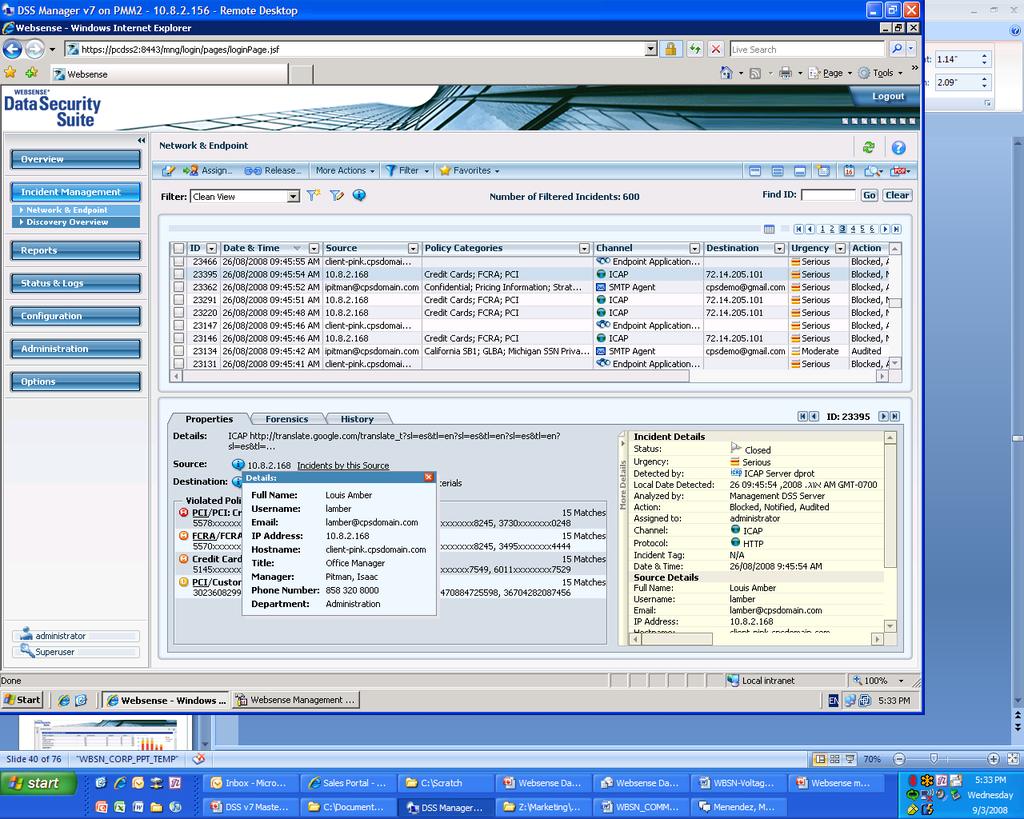Click the blue help question-mark icon
The width and height of the screenshot is (1024, 819).
pyautogui.click(x=899, y=148)
